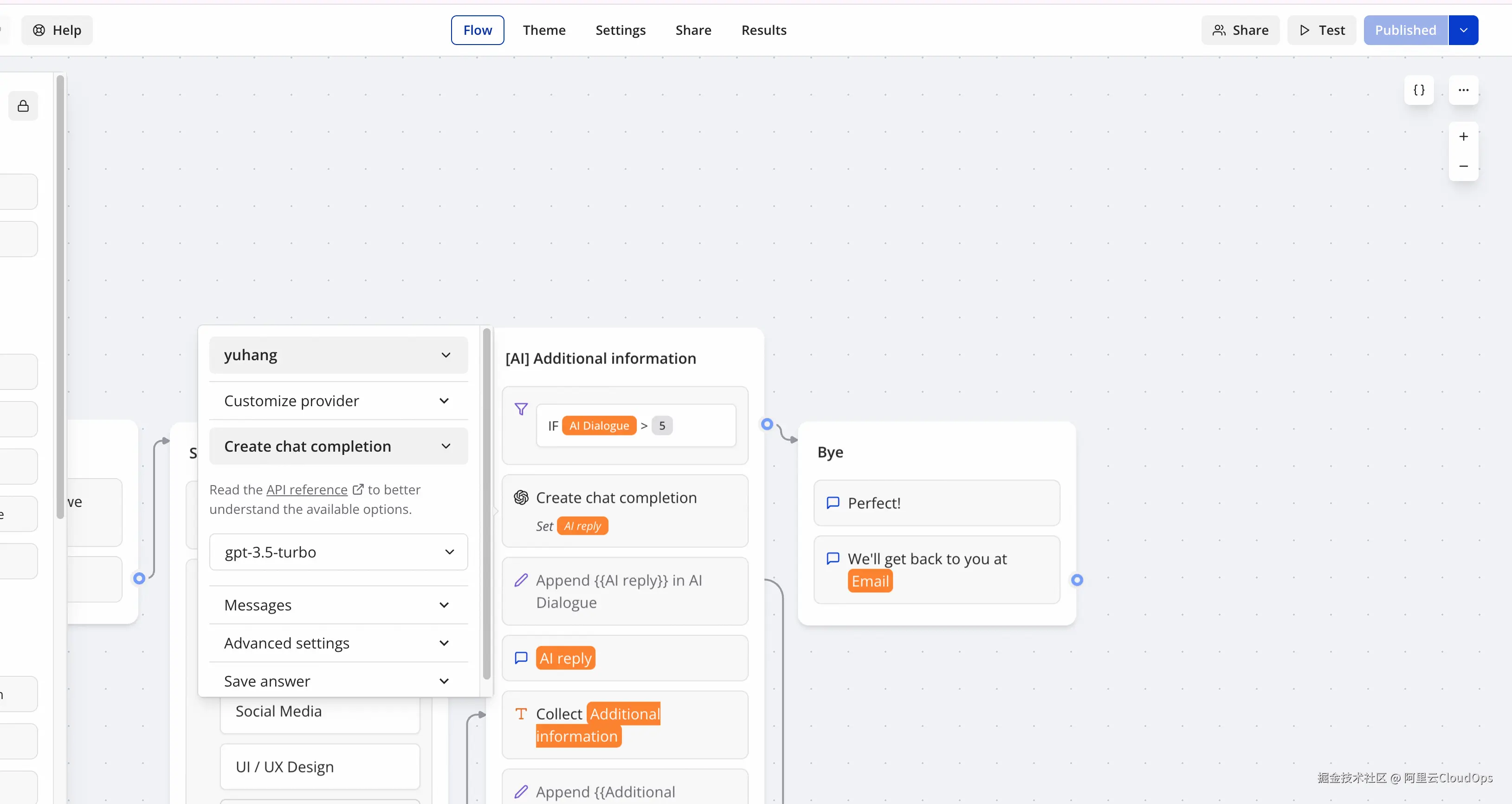Switch to the Theme tab
Image resolution: width=1512 pixels, height=804 pixels.
click(543, 30)
